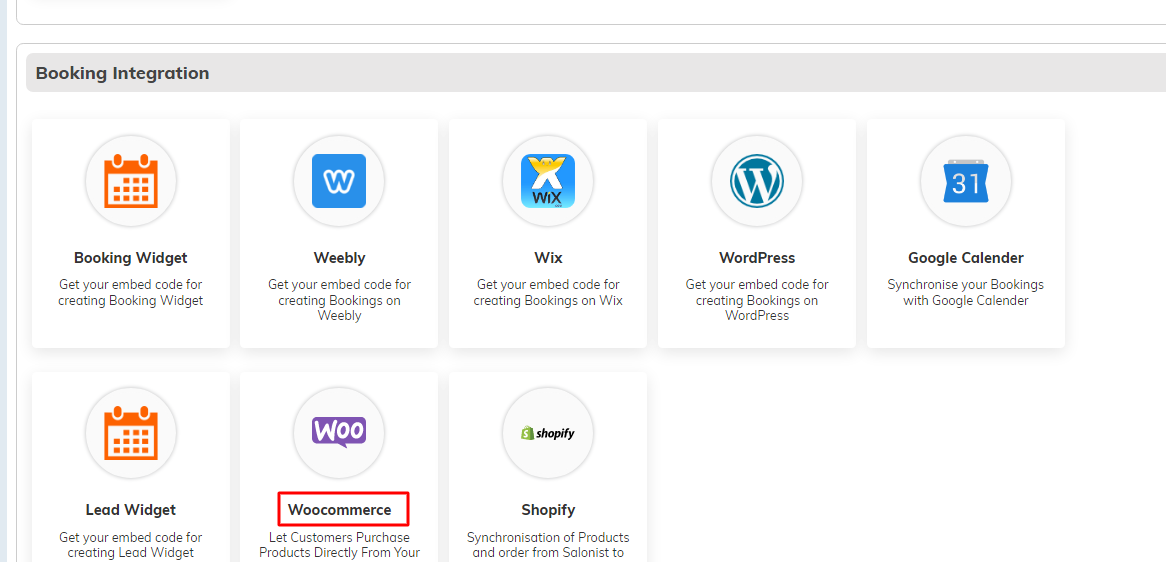Open the Shopify integration title
The height and width of the screenshot is (562, 1166).
548,510
